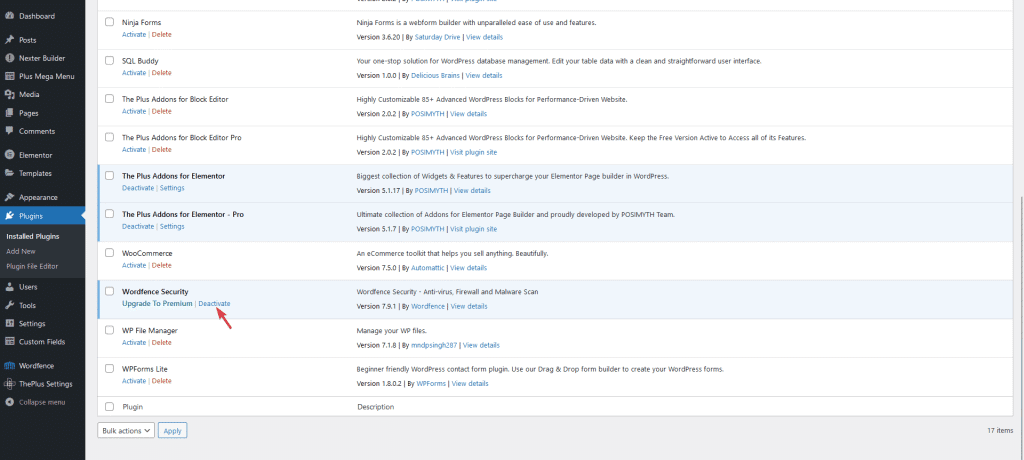Open the Bulk actions dropdown

click(x=126, y=430)
